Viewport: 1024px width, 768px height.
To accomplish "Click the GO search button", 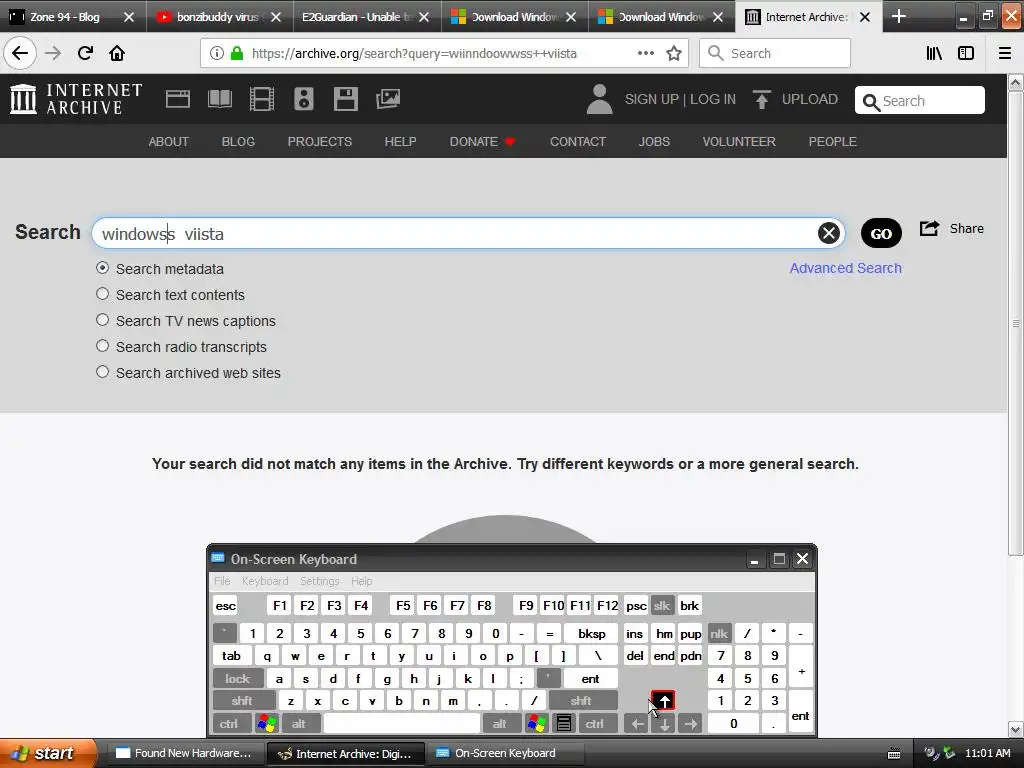I will click(x=881, y=233).
